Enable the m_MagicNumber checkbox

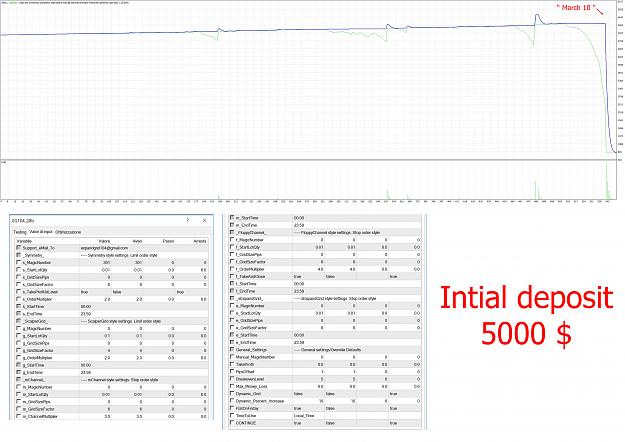[18, 387]
